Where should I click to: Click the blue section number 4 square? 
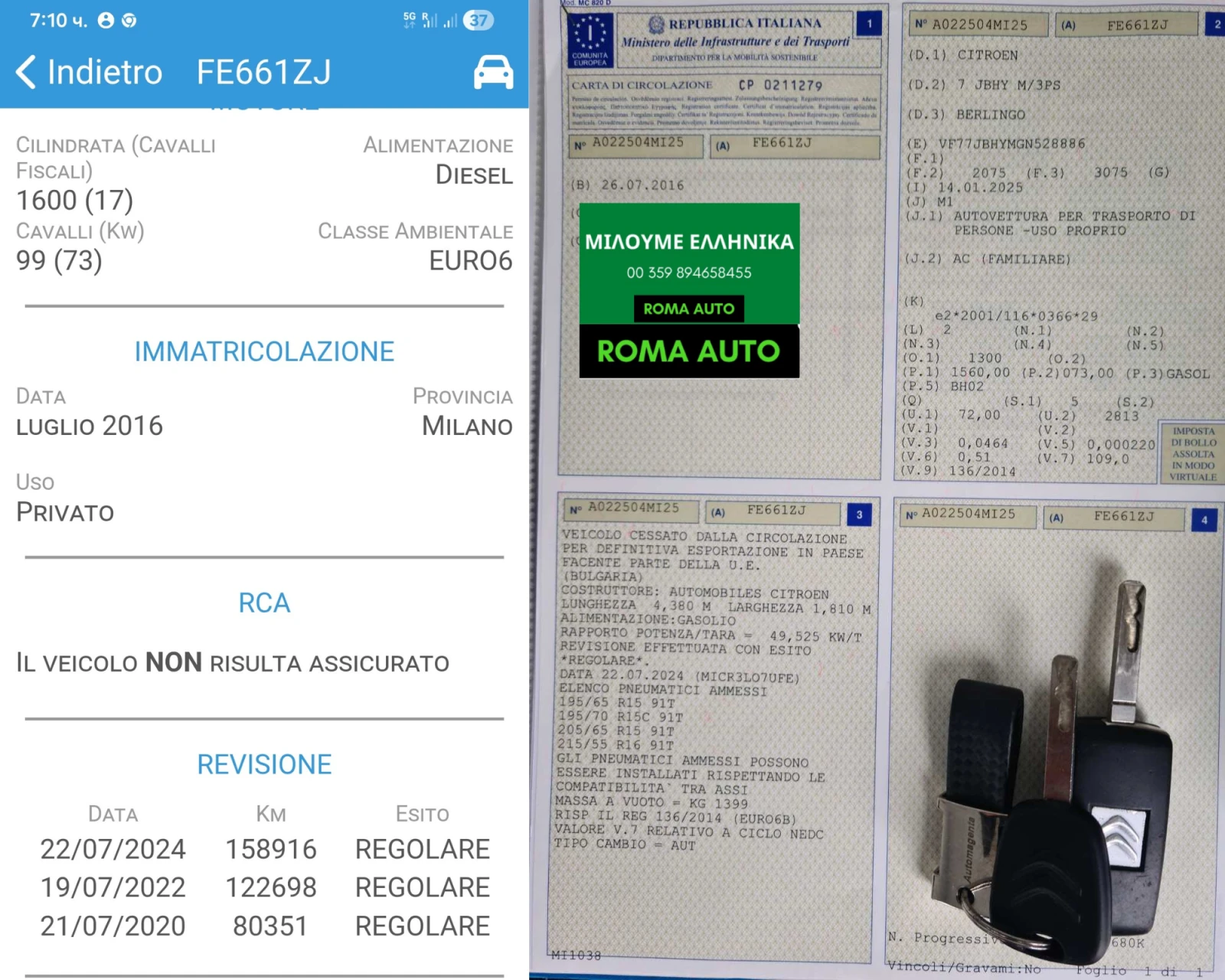[x=1204, y=520]
